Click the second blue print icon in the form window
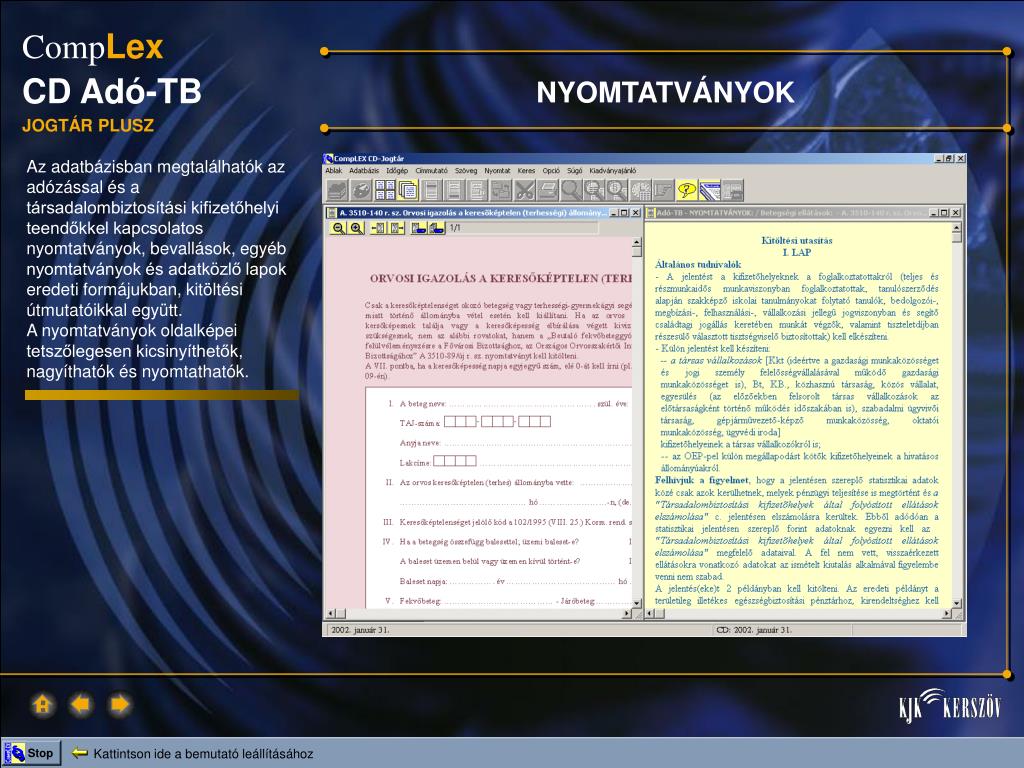This screenshot has height=768, width=1024. [x=436, y=228]
